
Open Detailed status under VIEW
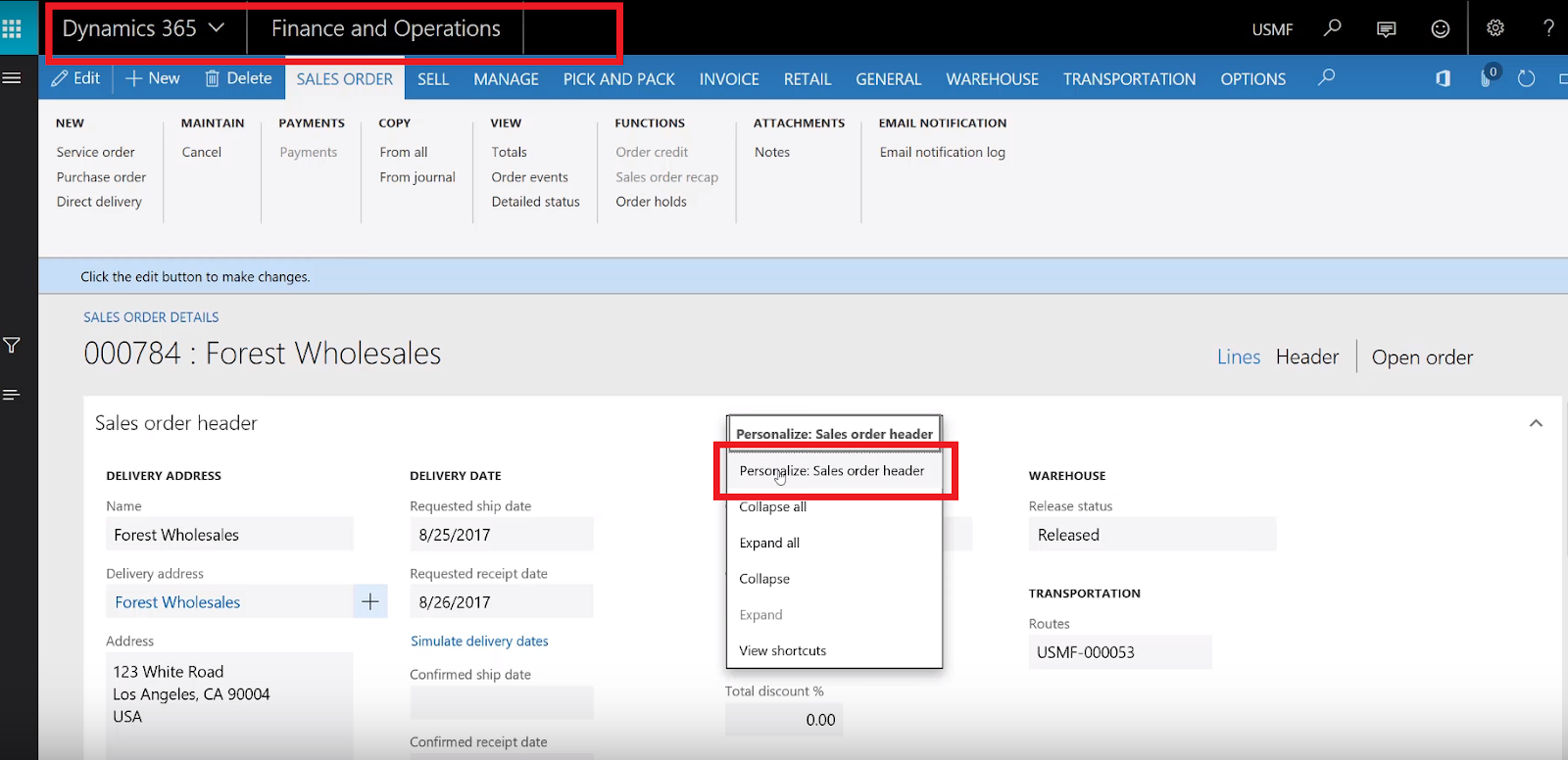(536, 202)
